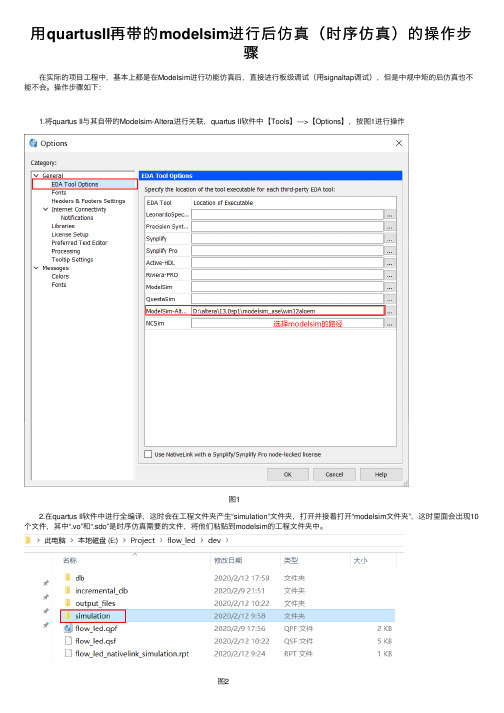Confirm the Options dialog with OK
Image resolution: width=504 pixels, height=713 pixels.
coord(287,474)
